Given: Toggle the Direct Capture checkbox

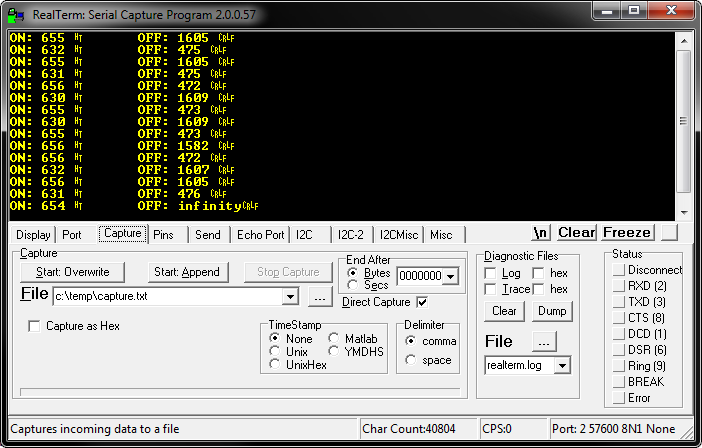Looking at the screenshot, I should point(422,303).
